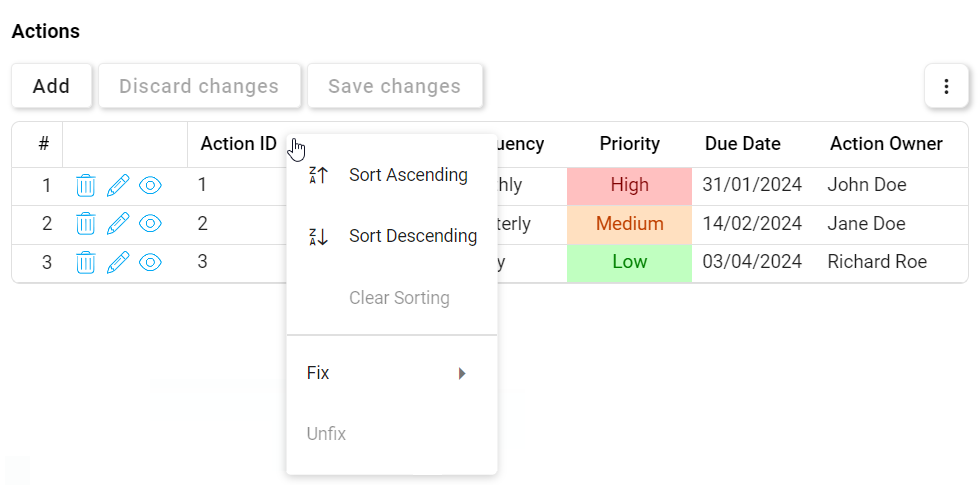Screen dimensions: 980x485
Task: Remove row 3 with trash icon
Action: [x=86, y=263]
